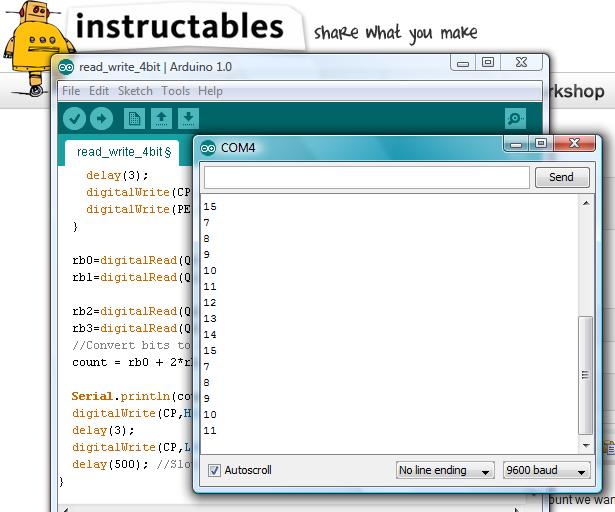Select the read_write_4bit sketch tab
Viewport: 615px width, 512px height.
click(124, 152)
